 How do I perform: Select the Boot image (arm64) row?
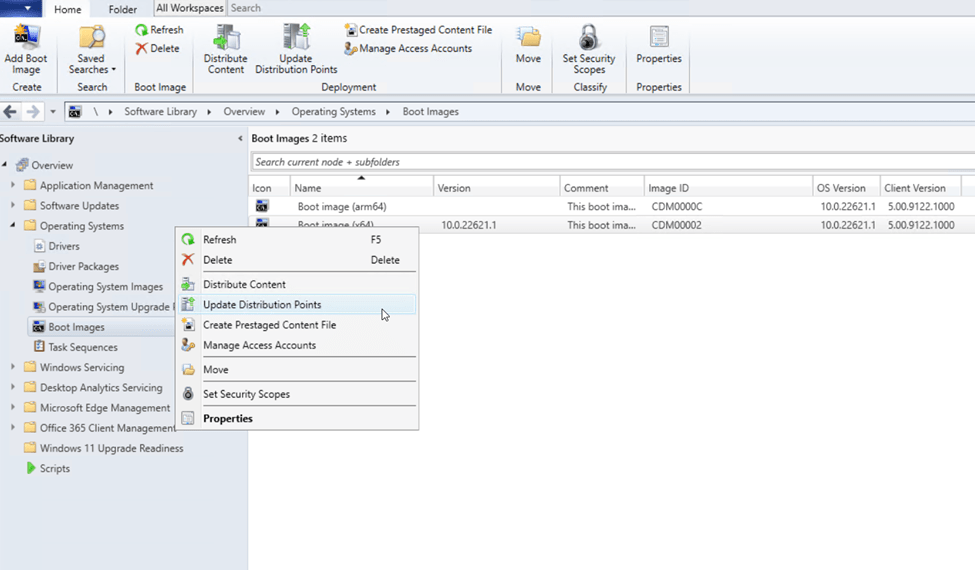coord(342,207)
